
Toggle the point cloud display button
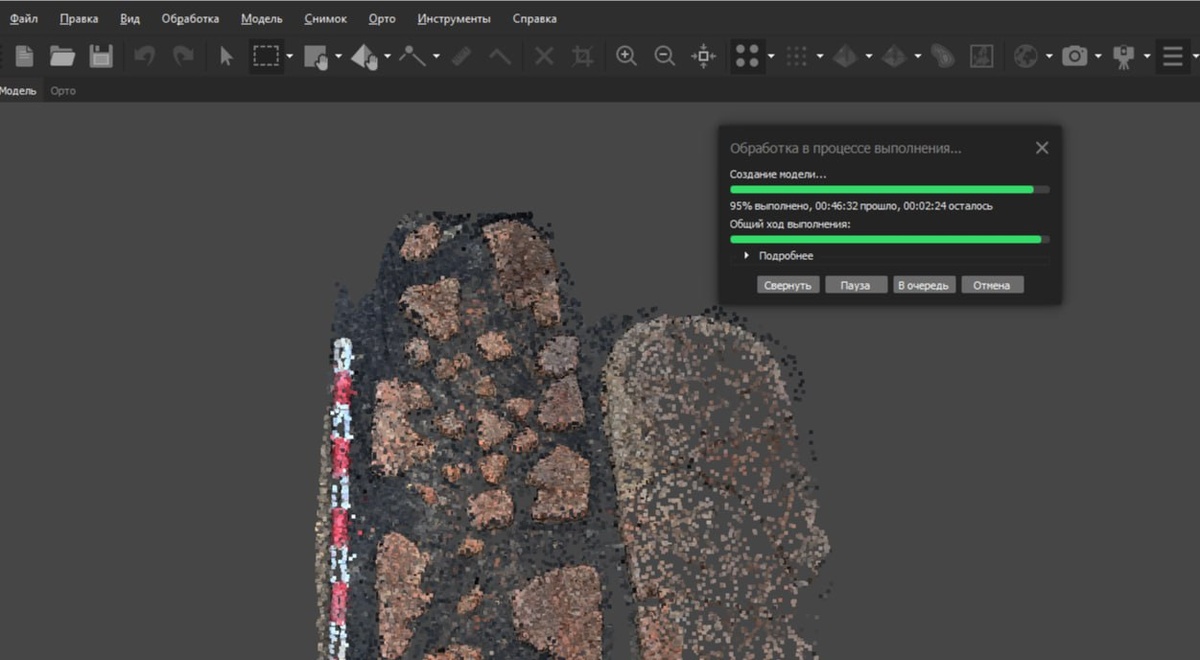click(x=746, y=57)
